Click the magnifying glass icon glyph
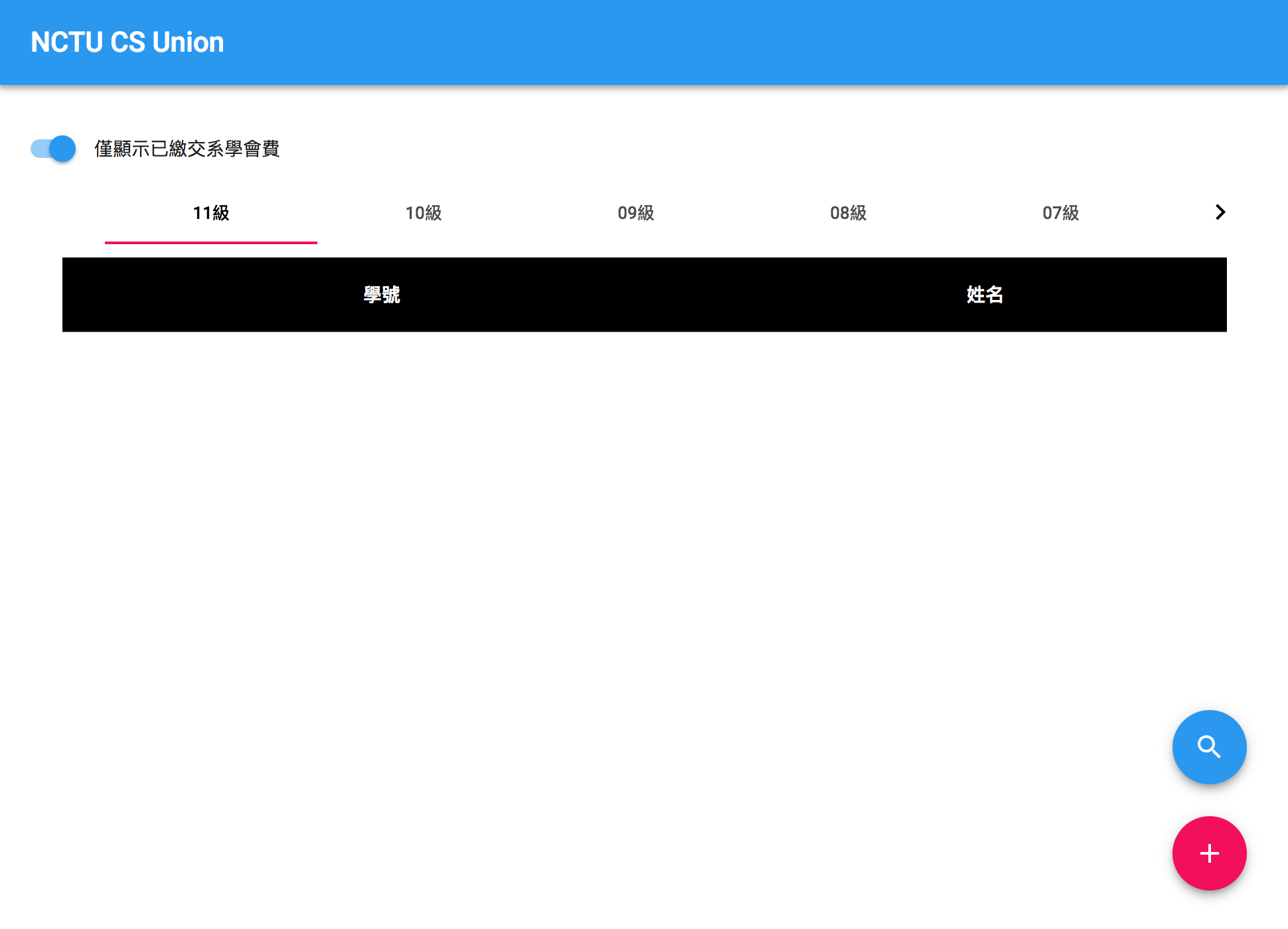 tap(1209, 747)
